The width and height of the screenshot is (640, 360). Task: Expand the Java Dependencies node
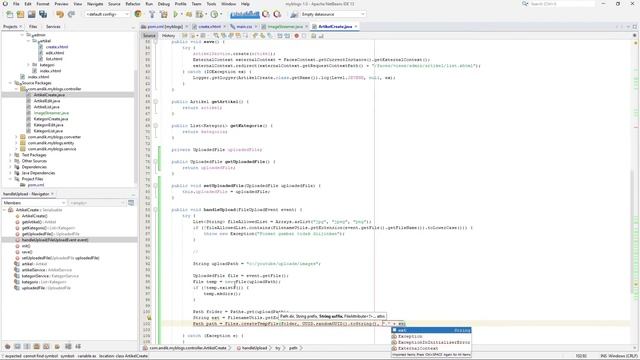[x=11, y=173]
